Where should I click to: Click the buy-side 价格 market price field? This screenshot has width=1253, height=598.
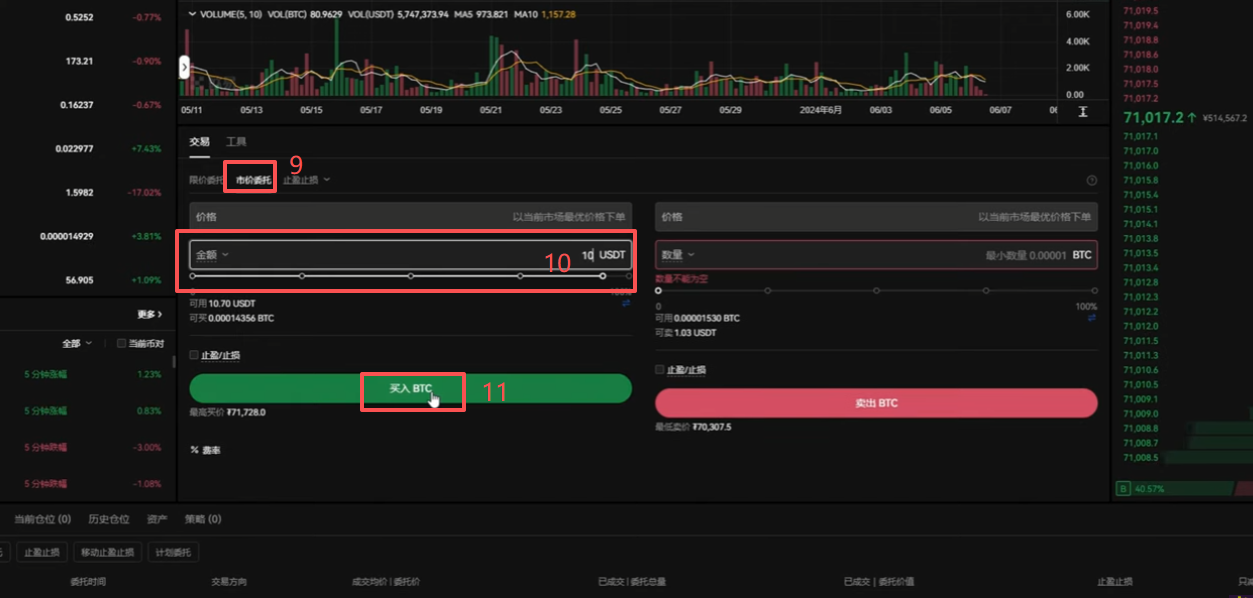point(410,216)
